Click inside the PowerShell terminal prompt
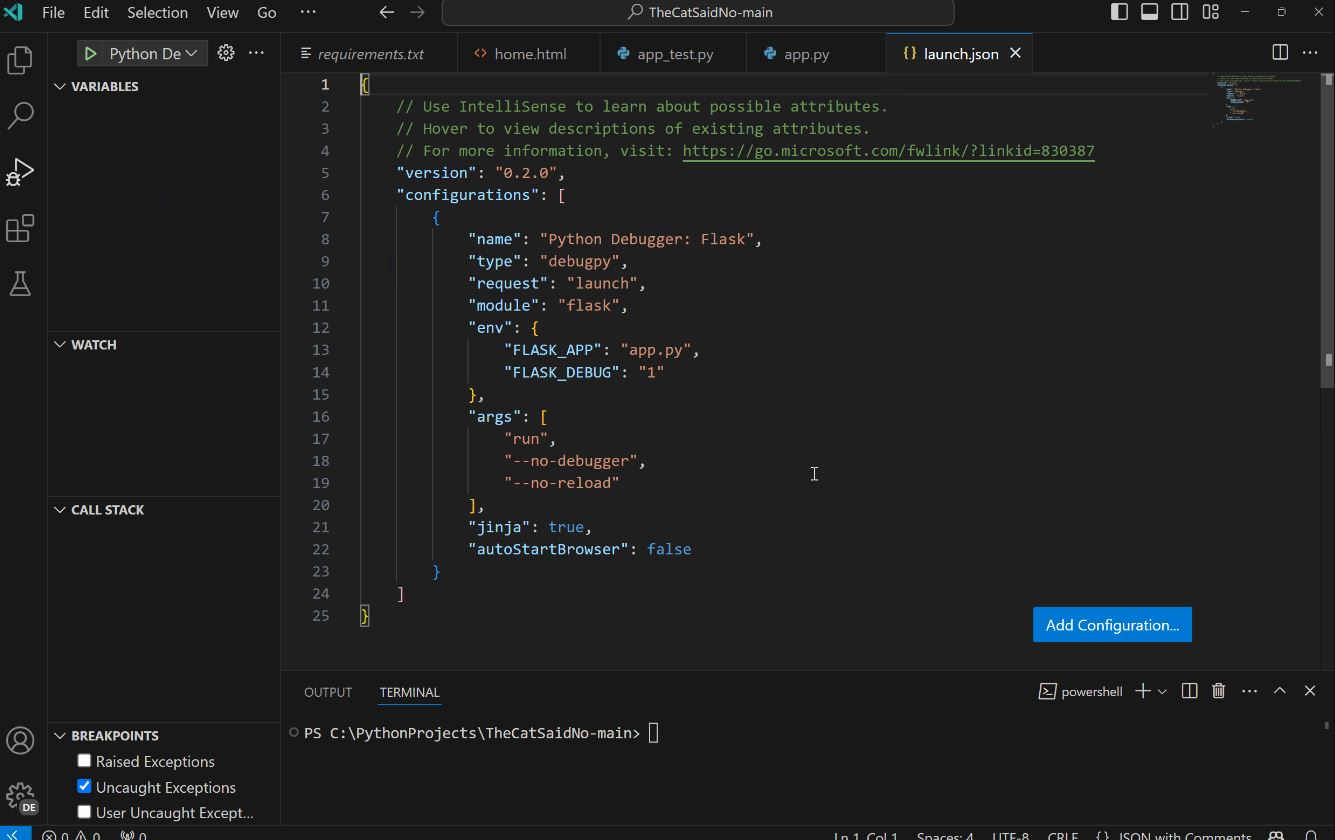Viewport: 1335px width, 840px height. (x=653, y=732)
